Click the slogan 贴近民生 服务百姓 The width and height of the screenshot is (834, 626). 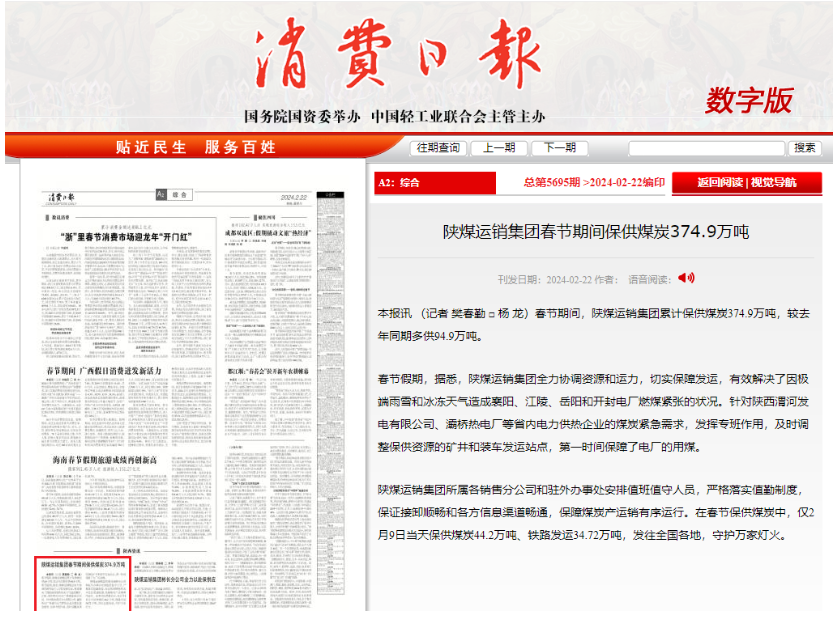pos(196,147)
